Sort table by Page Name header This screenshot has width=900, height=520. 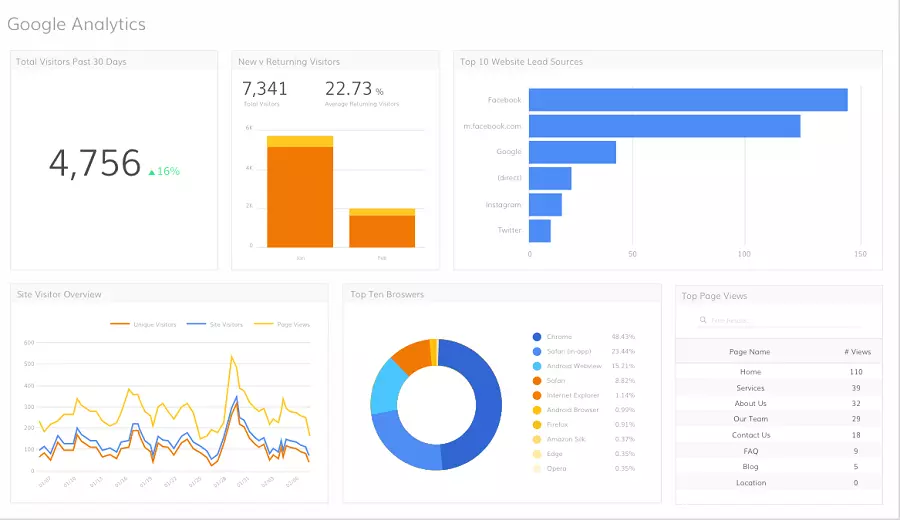pos(750,352)
